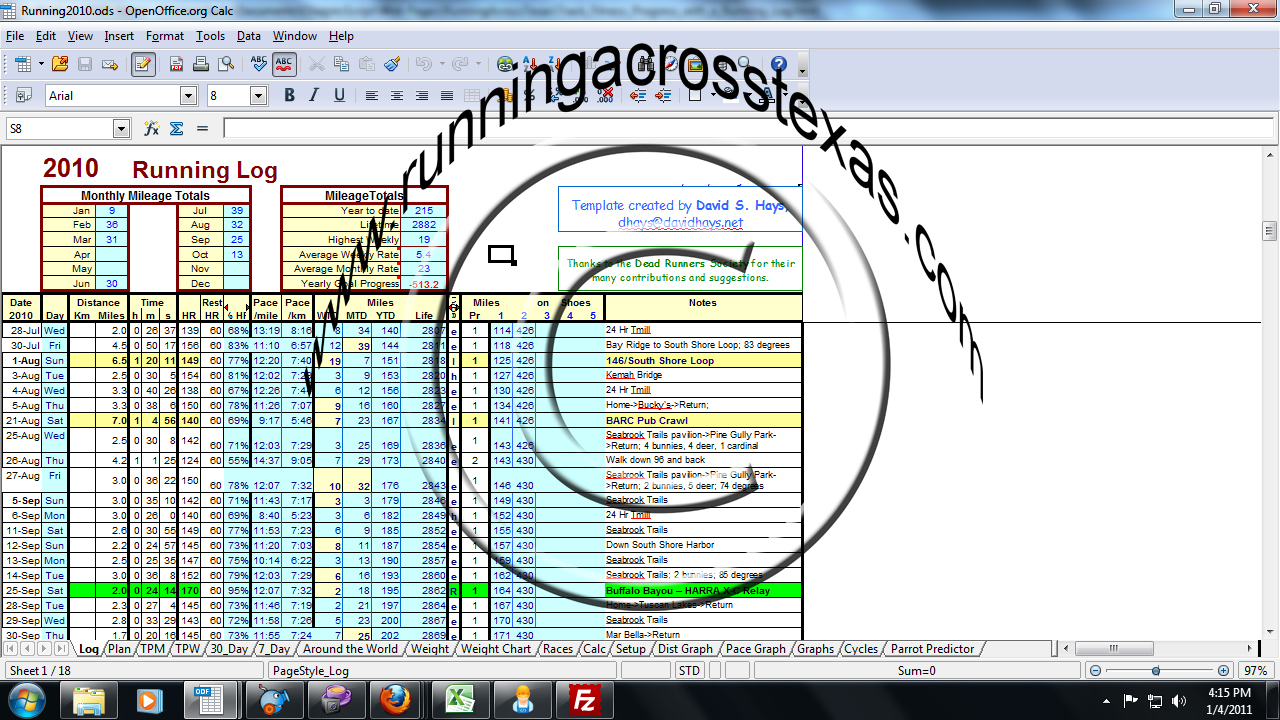Open the Page Preview

225,63
